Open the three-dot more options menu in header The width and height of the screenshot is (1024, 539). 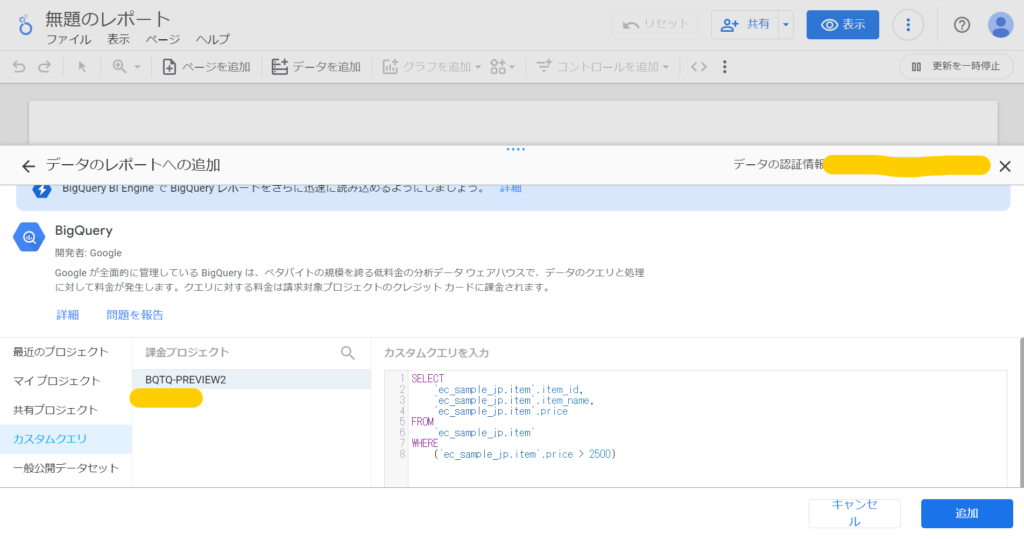click(x=908, y=25)
